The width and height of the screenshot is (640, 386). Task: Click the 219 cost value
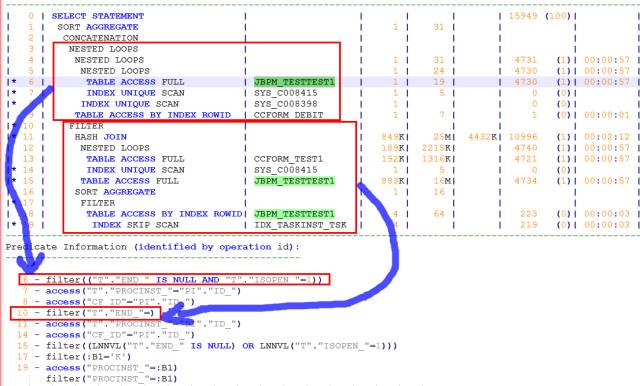[x=528, y=225]
